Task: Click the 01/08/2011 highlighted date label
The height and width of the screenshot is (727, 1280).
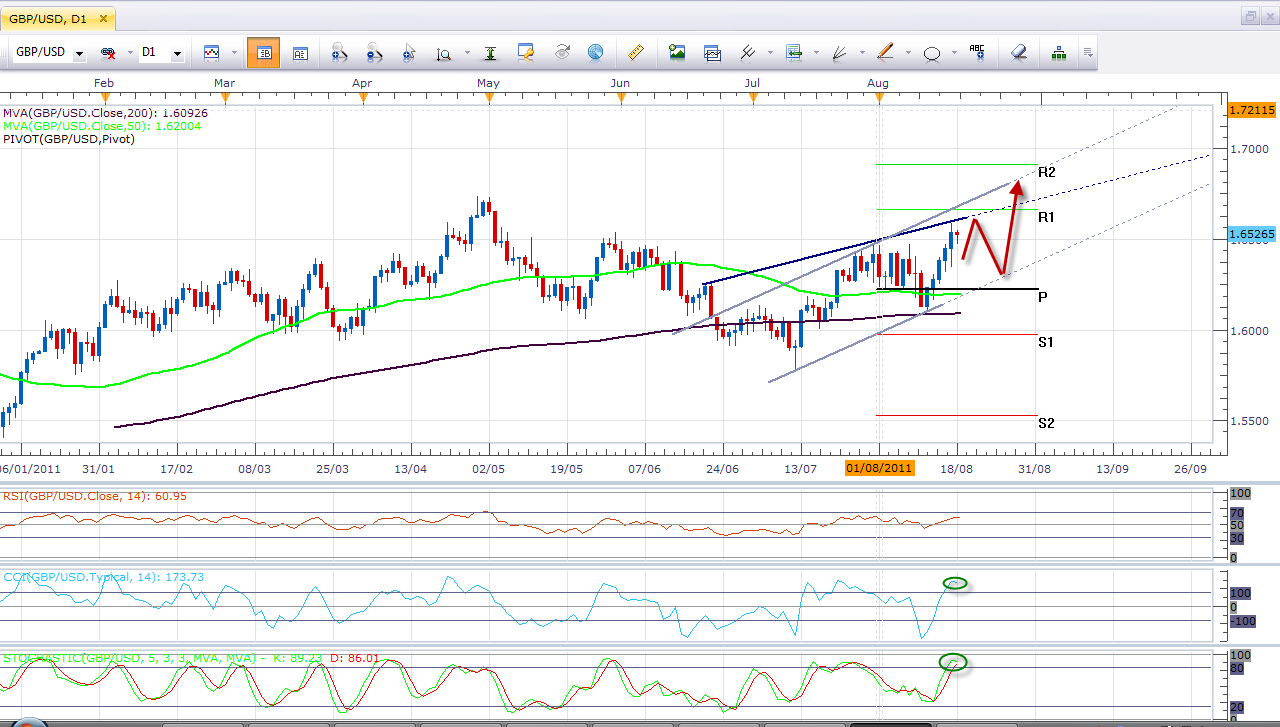Action: coord(879,467)
